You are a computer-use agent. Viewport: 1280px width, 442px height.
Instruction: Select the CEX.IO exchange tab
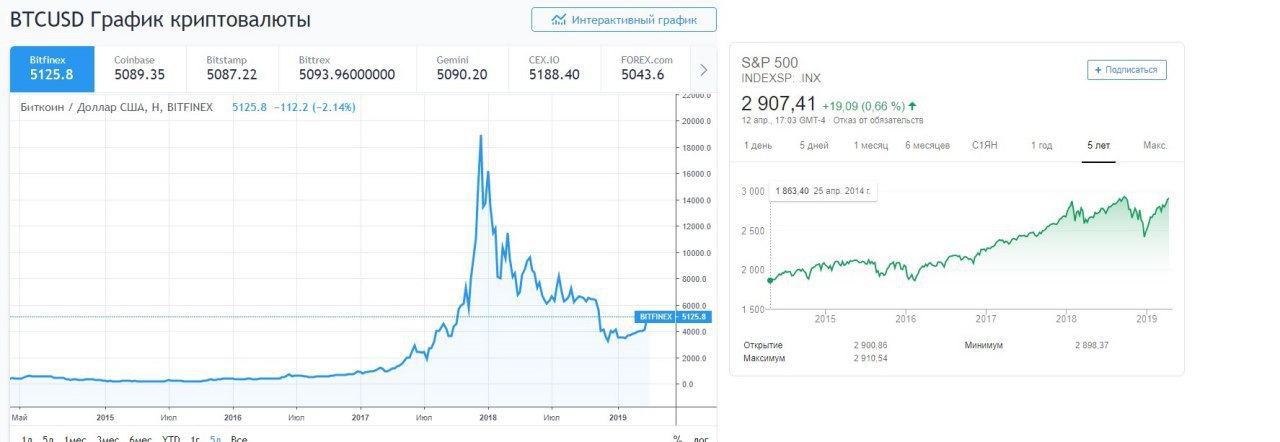554,68
